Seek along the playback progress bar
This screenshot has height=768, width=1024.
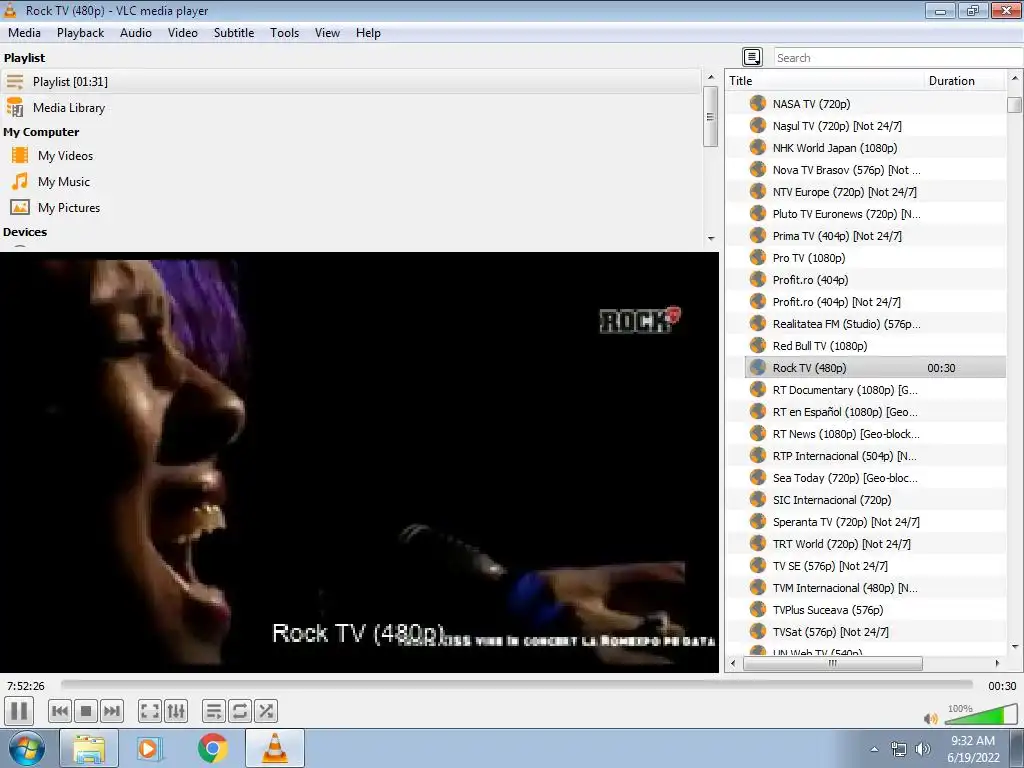click(517, 685)
